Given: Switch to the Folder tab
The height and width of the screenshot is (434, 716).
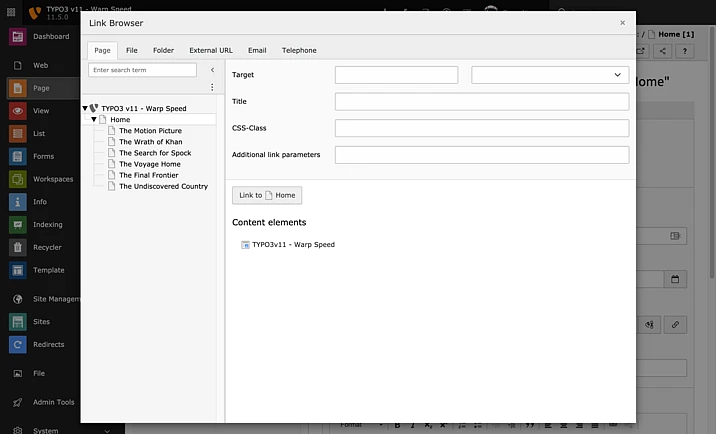Looking at the screenshot, I should [163, 50].
